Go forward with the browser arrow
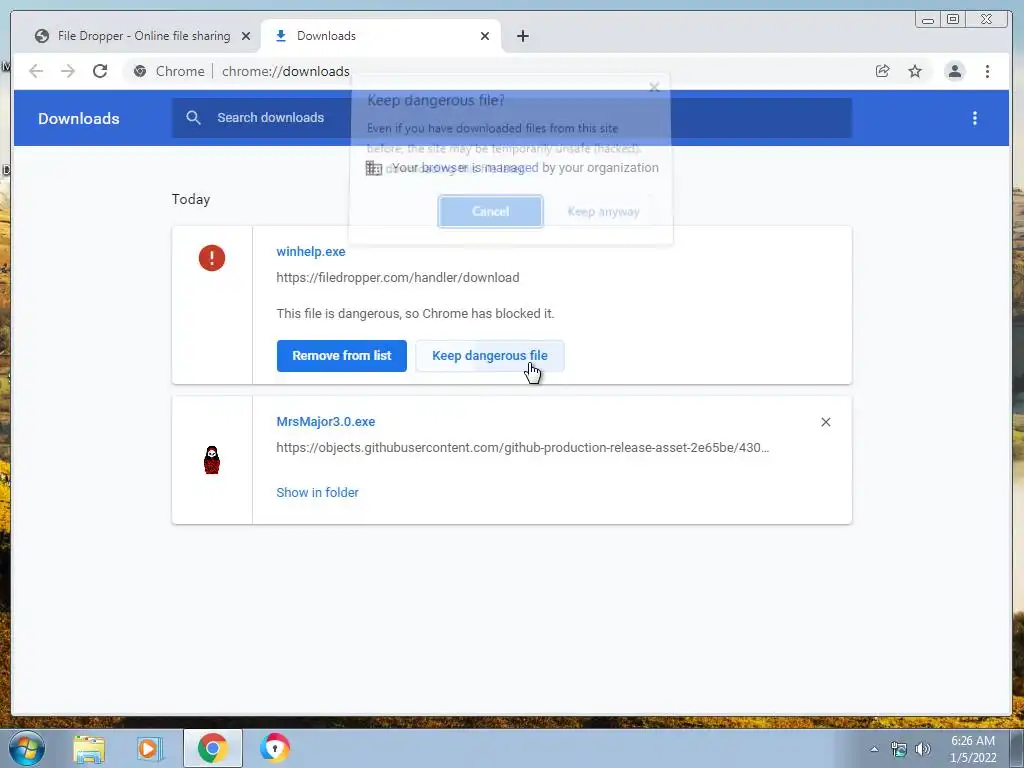 click(68, 71)
